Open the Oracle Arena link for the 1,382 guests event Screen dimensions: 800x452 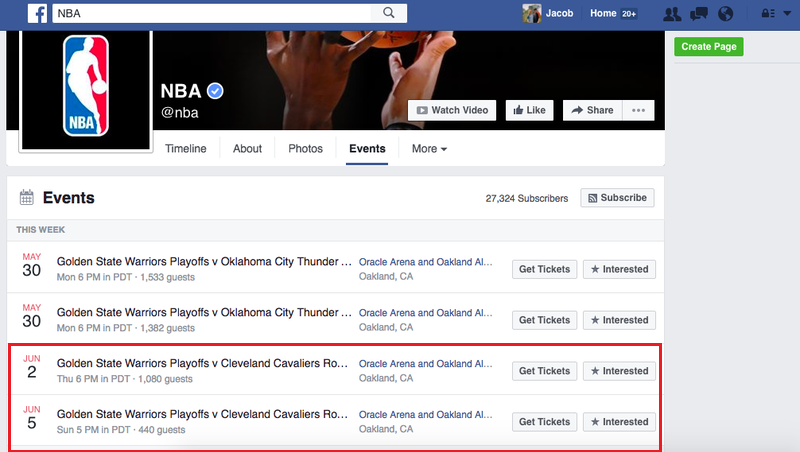426,313
